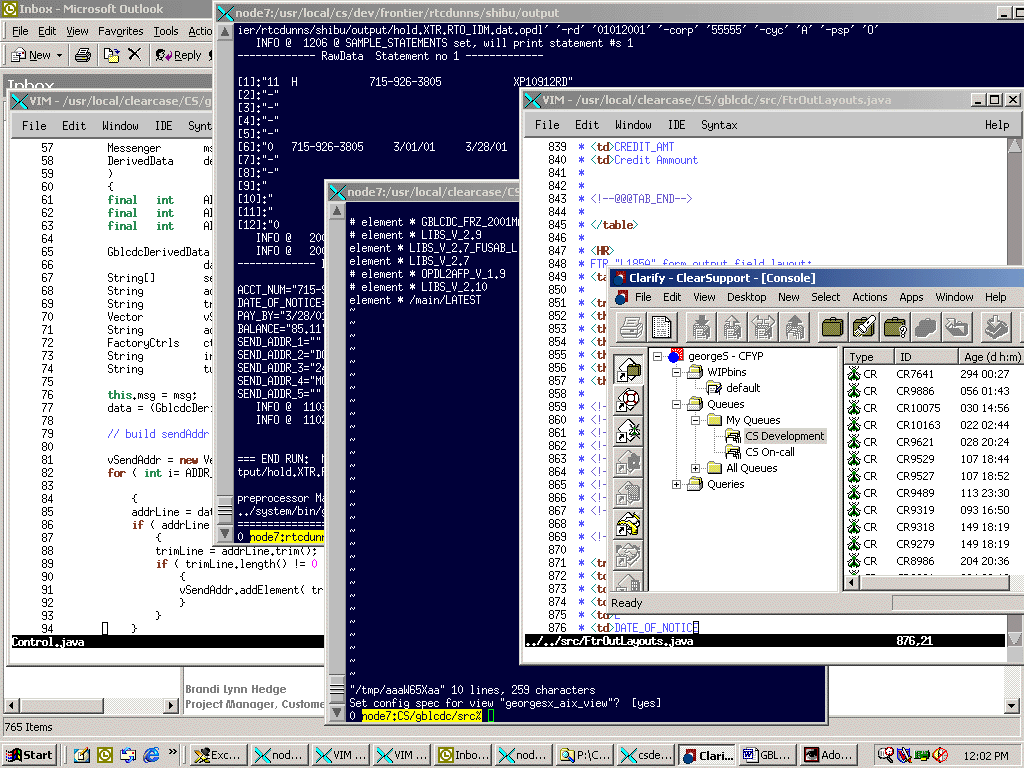This screenshot has width=1024, height=768.
Task: Click the Print icon in Outlook toolbar
Action: pyautogui.click(x=83, y=56)
